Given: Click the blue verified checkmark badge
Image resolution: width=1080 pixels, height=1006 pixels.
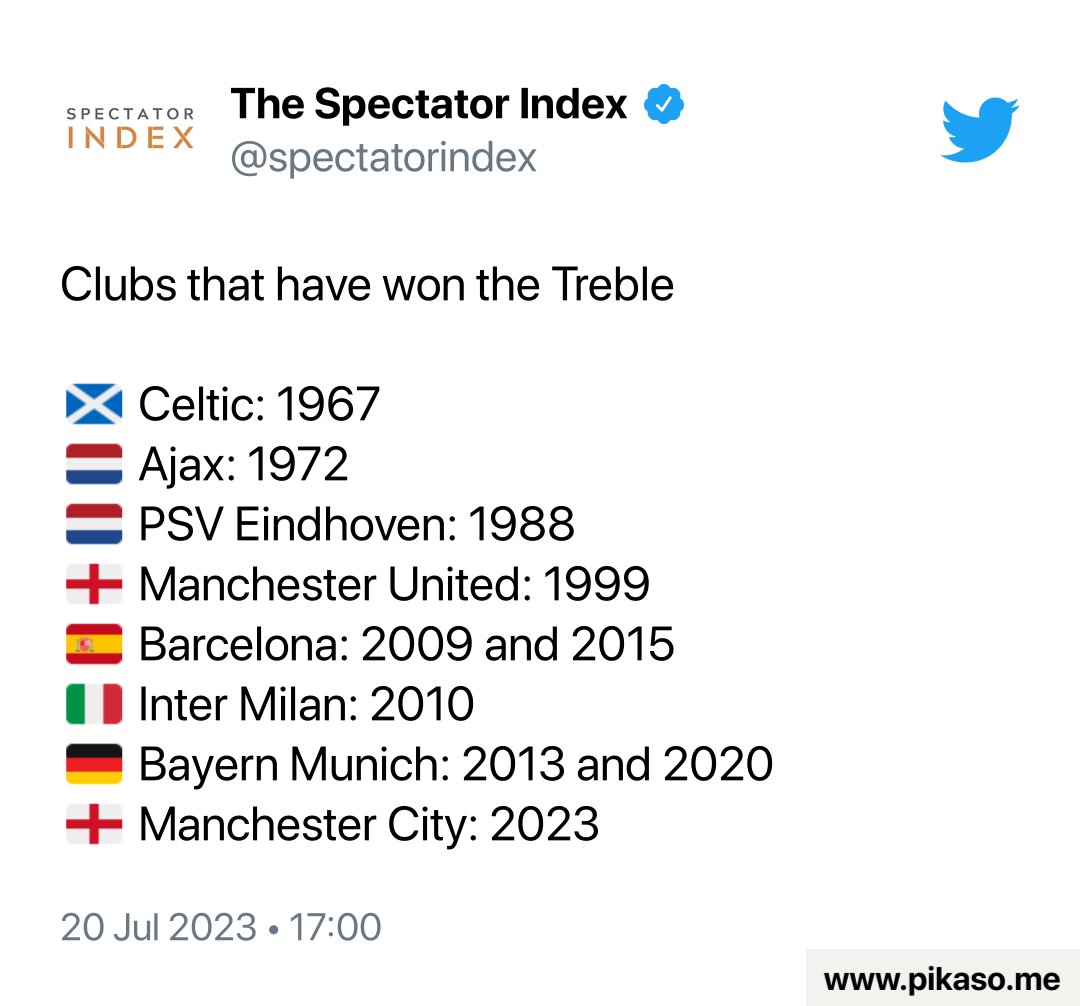Looking at the screenshot, I should point(663,104).
